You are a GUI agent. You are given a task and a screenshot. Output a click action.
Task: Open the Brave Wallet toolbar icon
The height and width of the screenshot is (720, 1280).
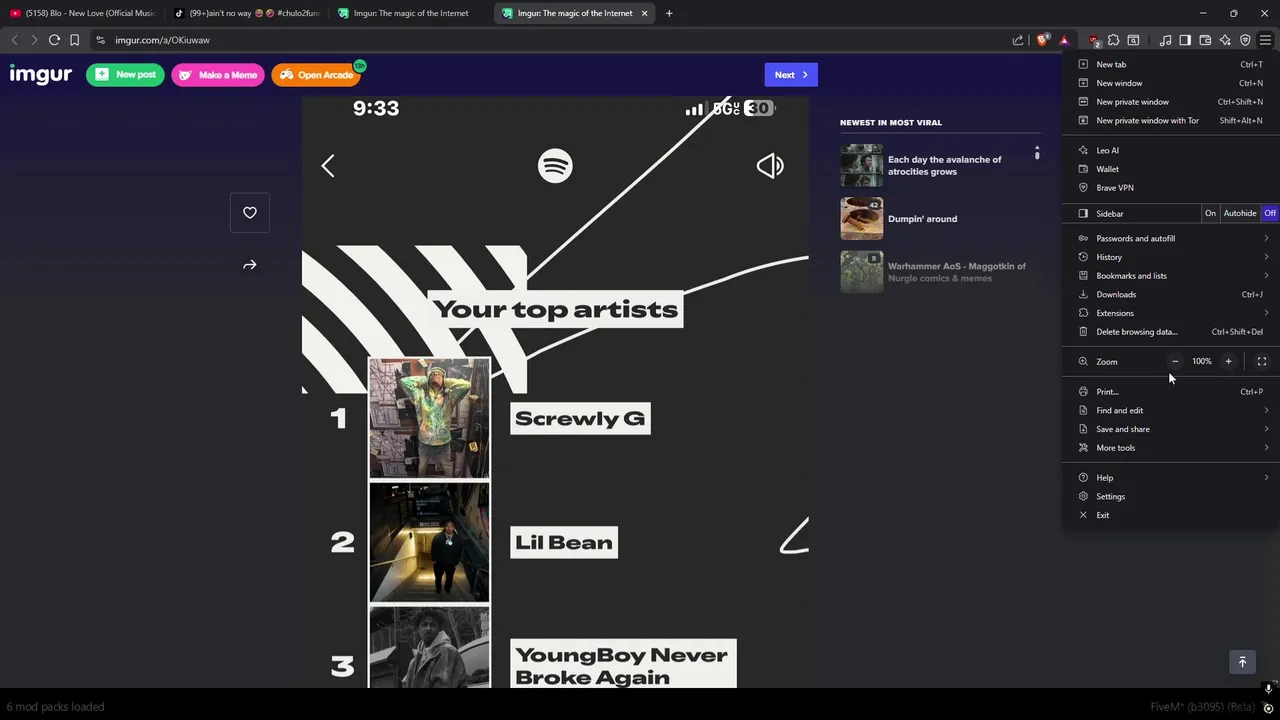pyautogui.click(x=1205, y=40)
